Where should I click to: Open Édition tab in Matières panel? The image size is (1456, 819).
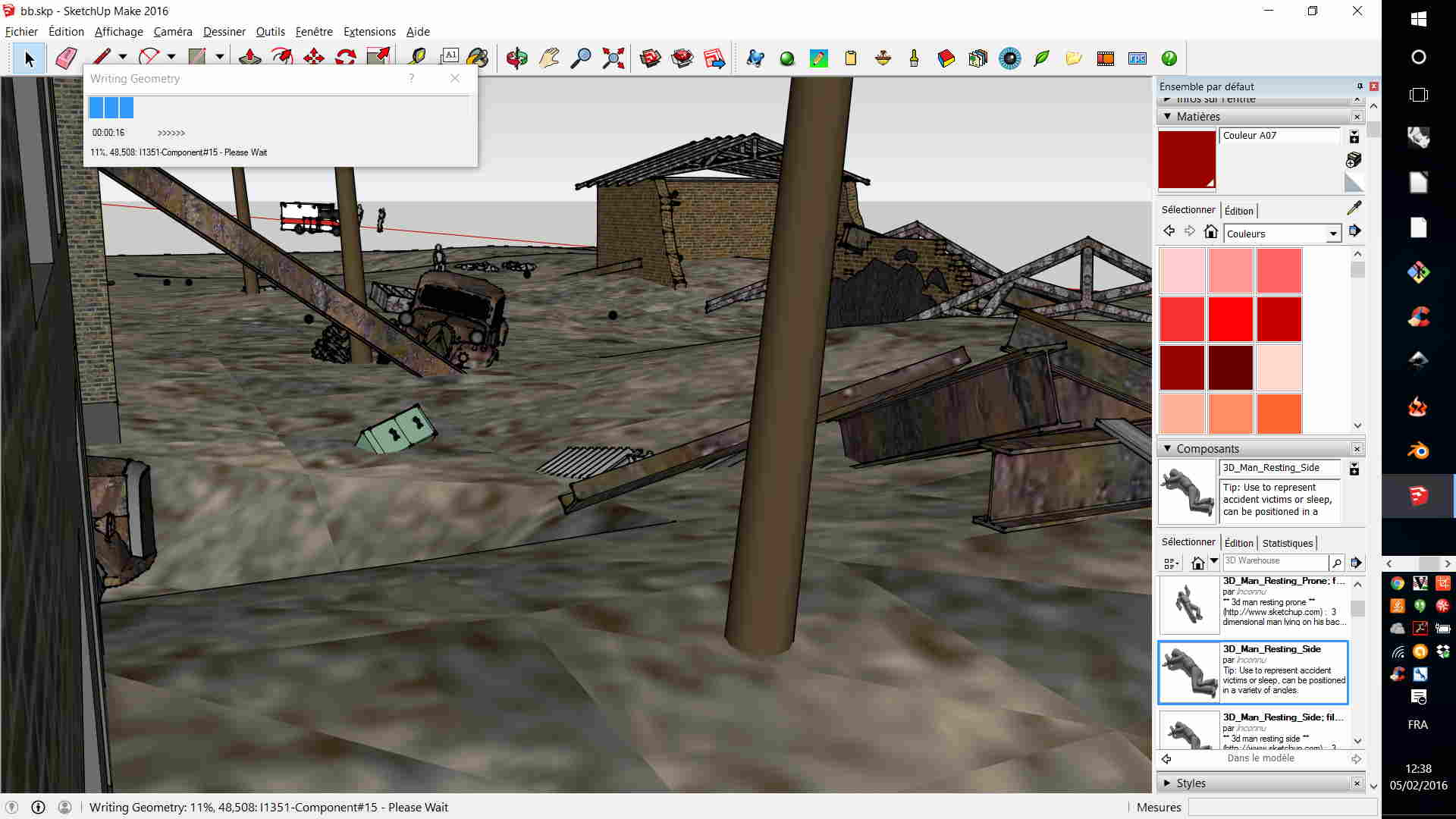pos(1238,211)
